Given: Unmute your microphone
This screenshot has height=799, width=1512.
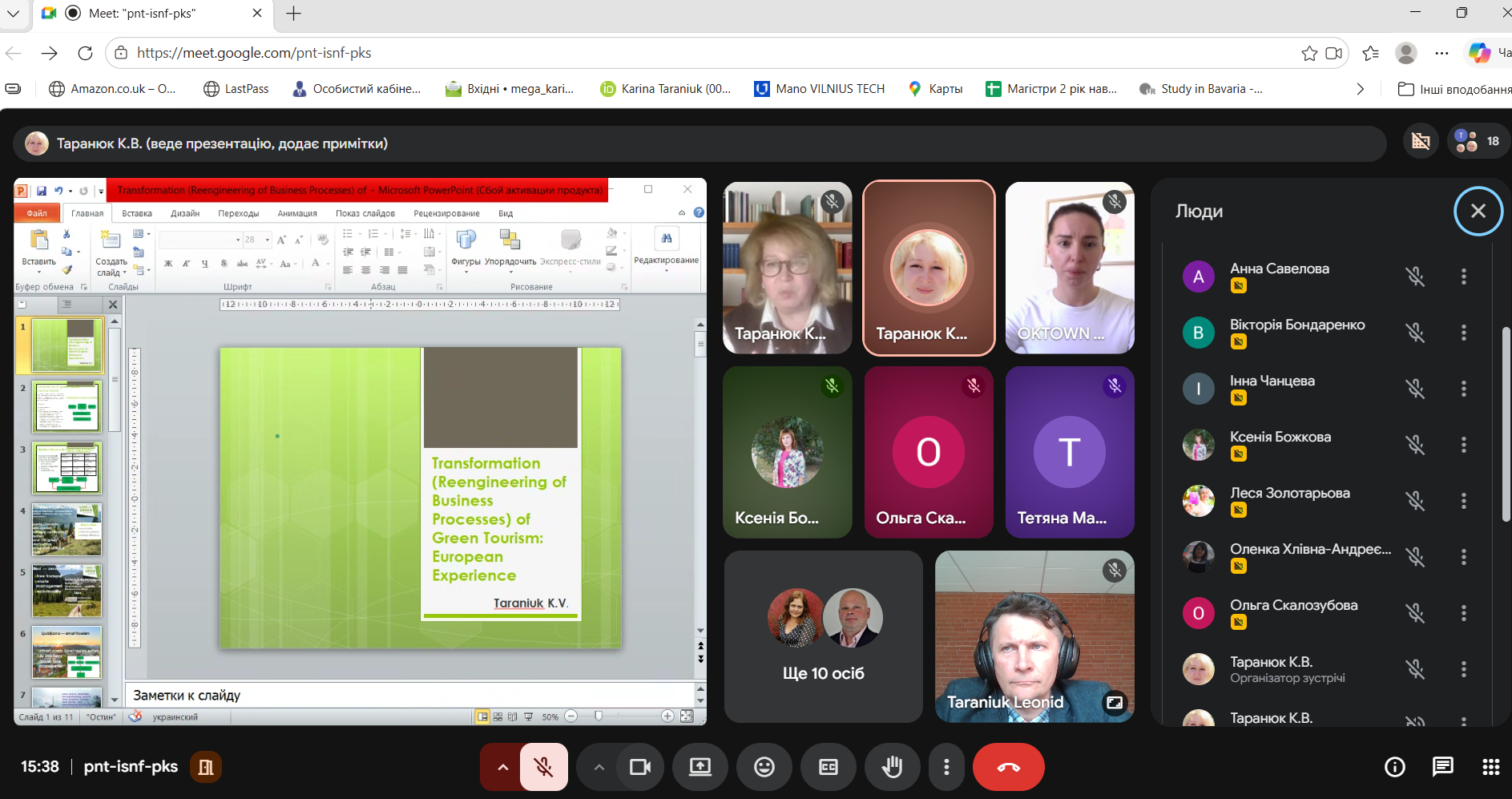Looking at the screenshot, I should (x=544, y=767).
